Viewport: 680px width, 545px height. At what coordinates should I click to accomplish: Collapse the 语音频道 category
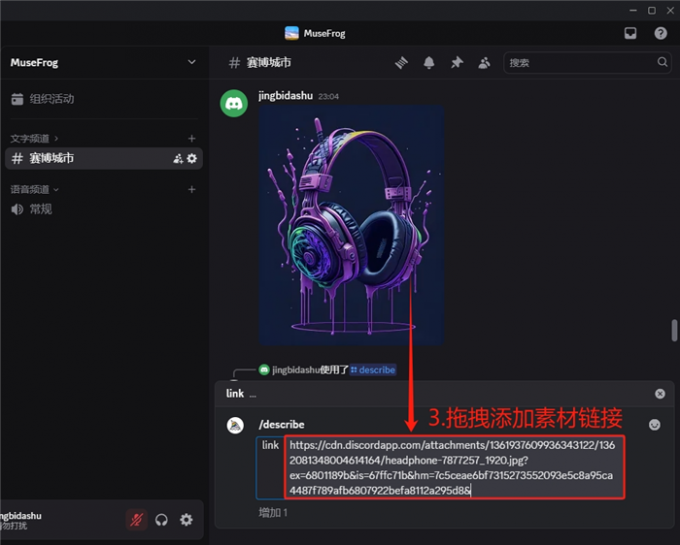(x=34, y=189)
